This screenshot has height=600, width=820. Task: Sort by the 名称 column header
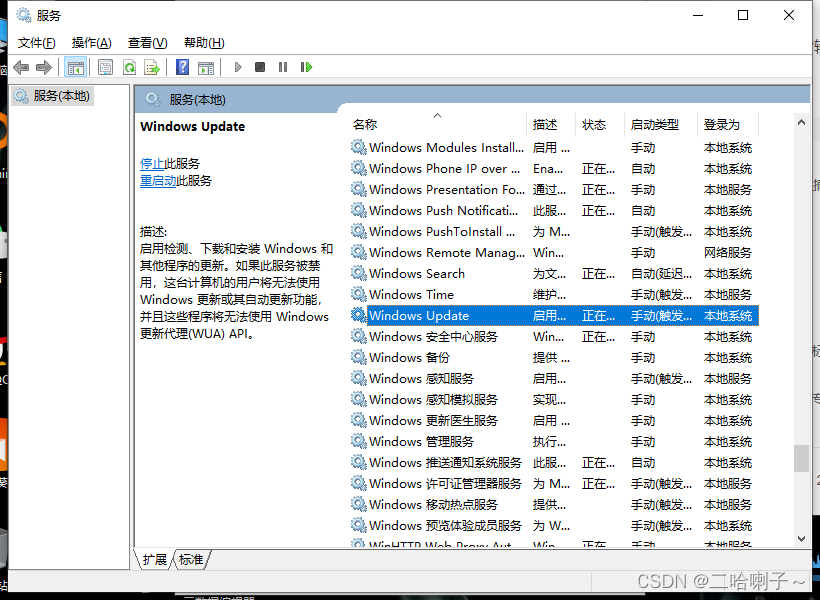coord(437,124)
